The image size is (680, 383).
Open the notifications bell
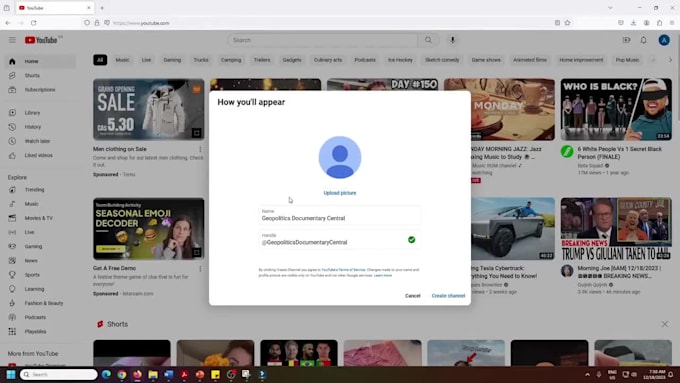[x=644, y=40]
